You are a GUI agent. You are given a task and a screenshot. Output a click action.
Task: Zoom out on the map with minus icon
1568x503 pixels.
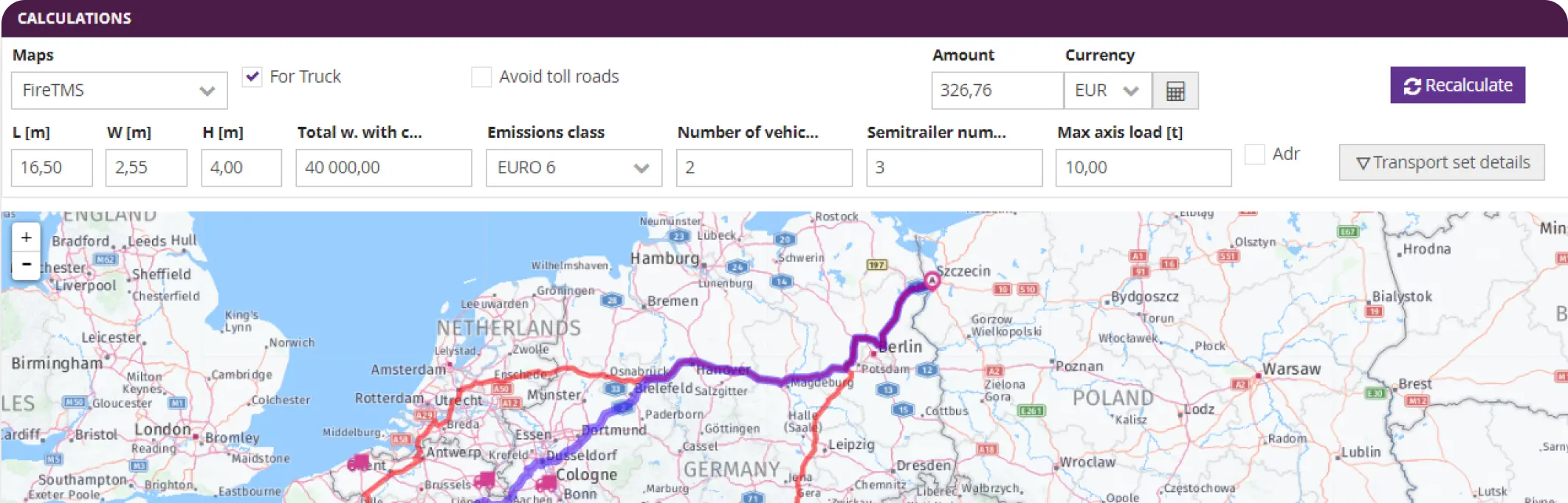coord(25,263)
